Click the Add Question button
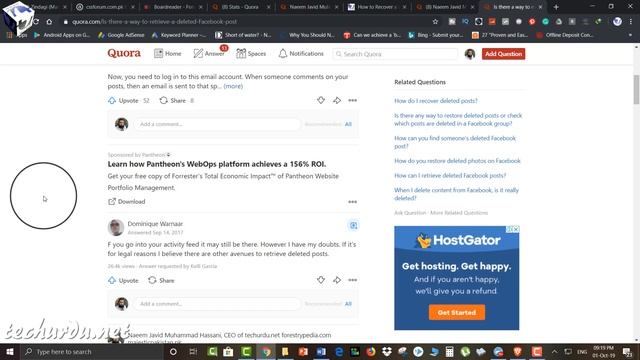This screenshot has height=360, width=640. (503, 54)
